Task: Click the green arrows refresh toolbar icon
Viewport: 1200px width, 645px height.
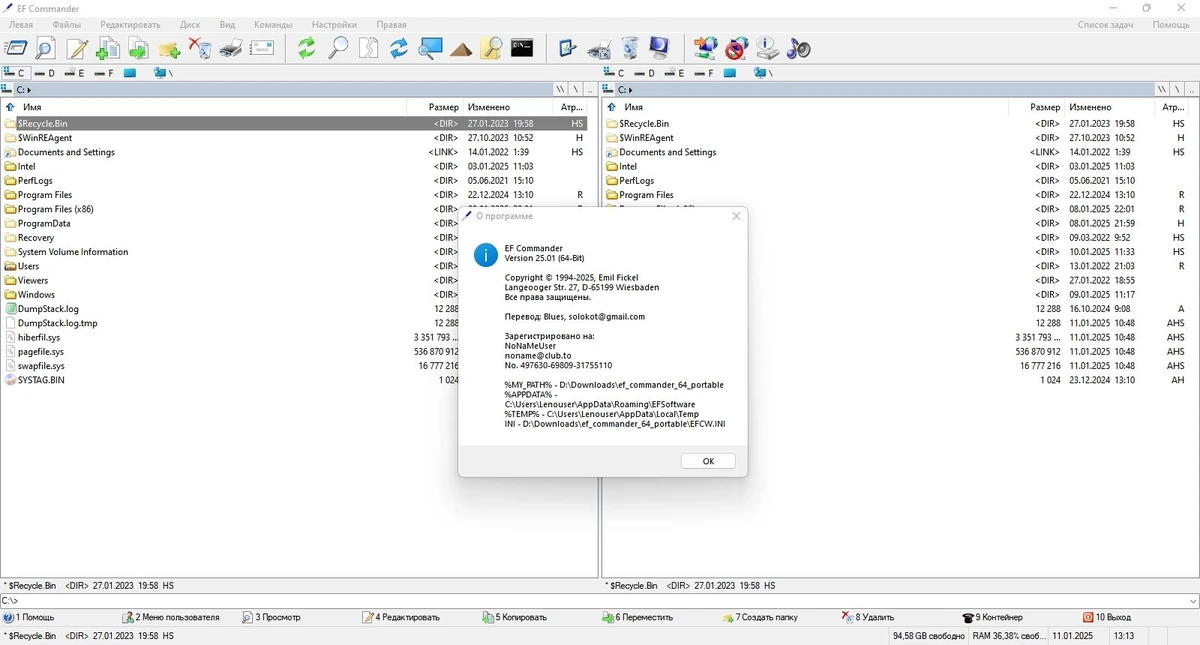Action: click(x=307, y=47)
